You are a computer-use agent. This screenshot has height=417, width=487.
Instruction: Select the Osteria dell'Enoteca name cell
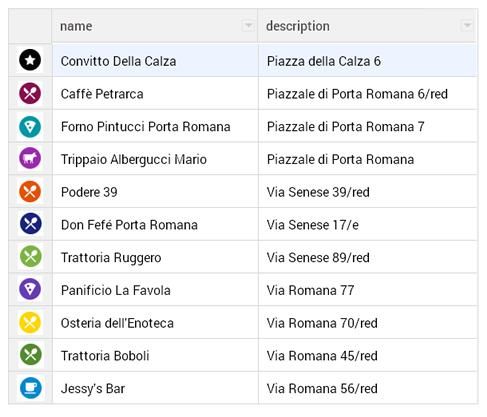(155, 323)
